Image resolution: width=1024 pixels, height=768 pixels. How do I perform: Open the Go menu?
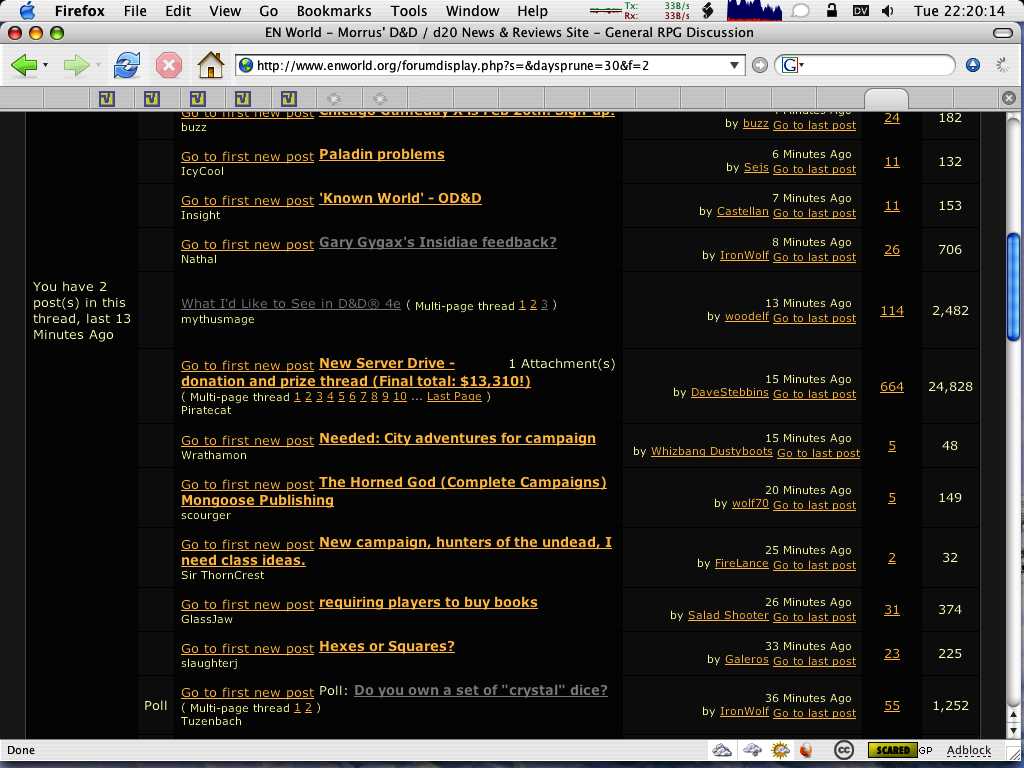click(x=268, y=10)
